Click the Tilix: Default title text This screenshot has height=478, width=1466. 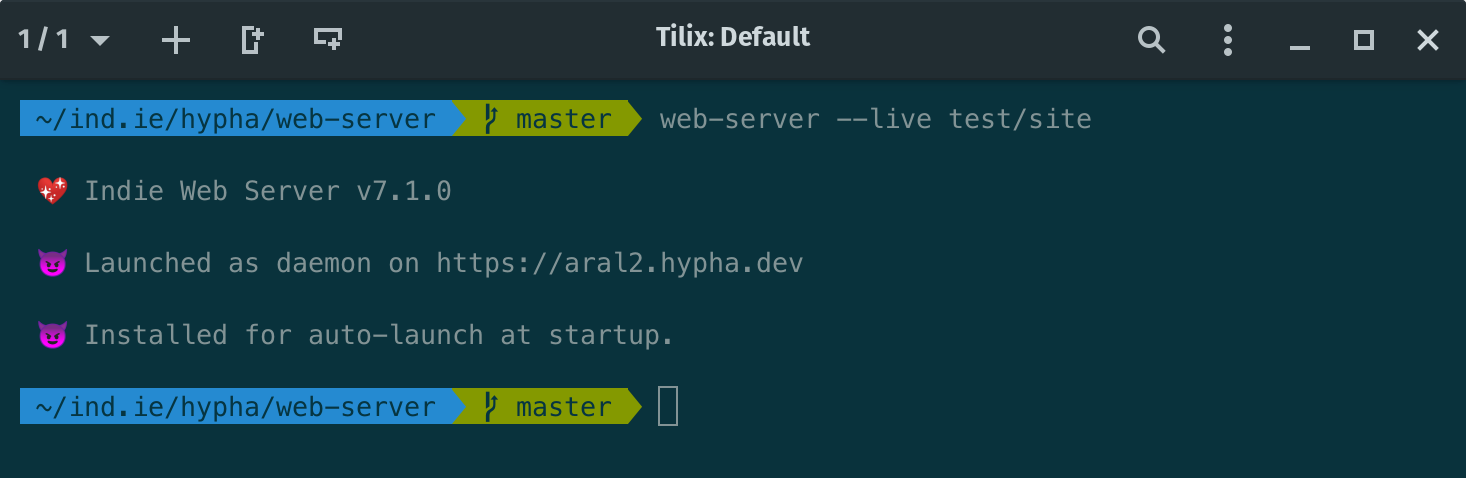tap(733, 38)
